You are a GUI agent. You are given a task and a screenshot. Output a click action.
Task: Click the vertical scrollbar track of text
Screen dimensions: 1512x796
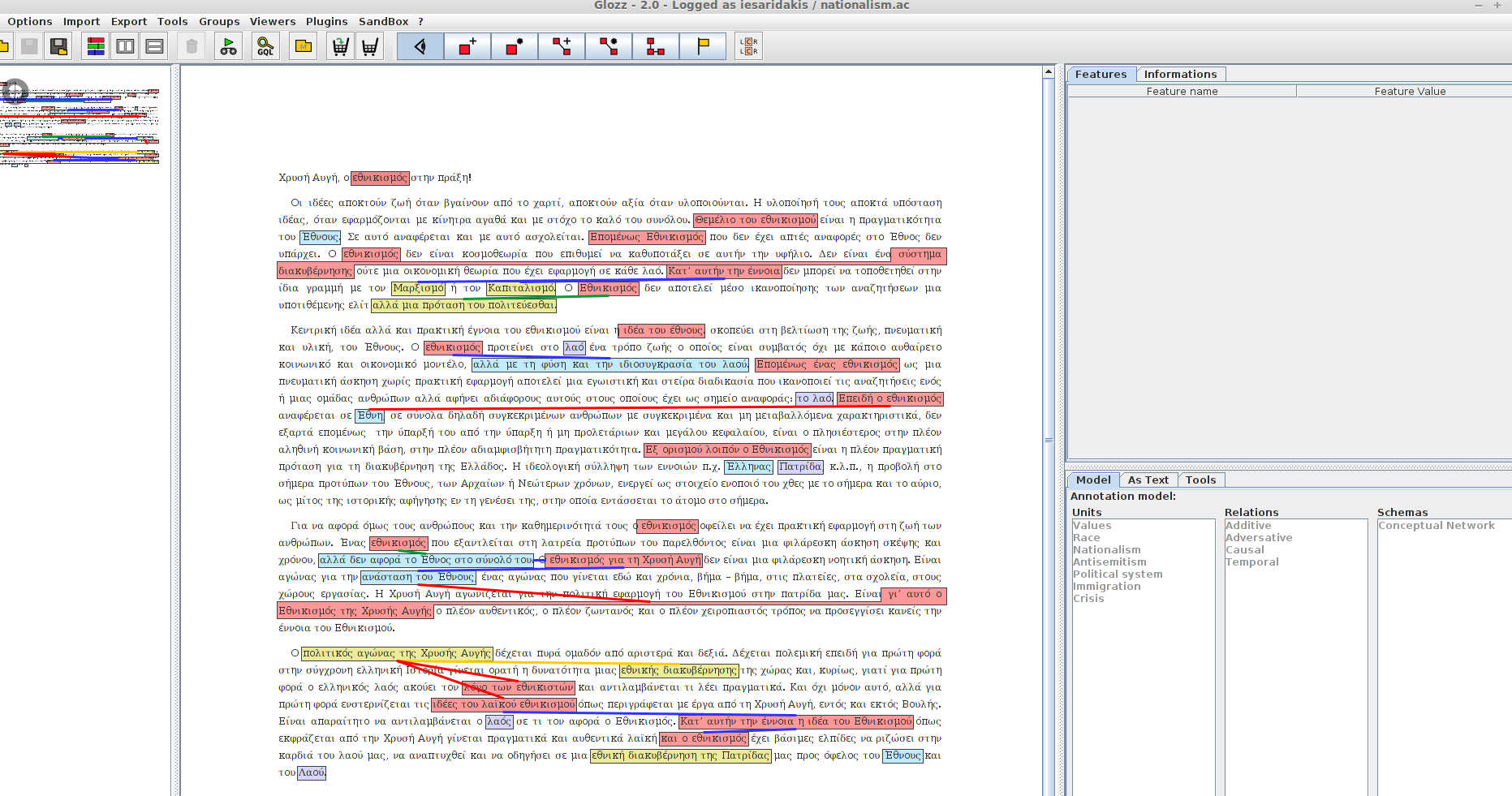[x=1049, y=438]
